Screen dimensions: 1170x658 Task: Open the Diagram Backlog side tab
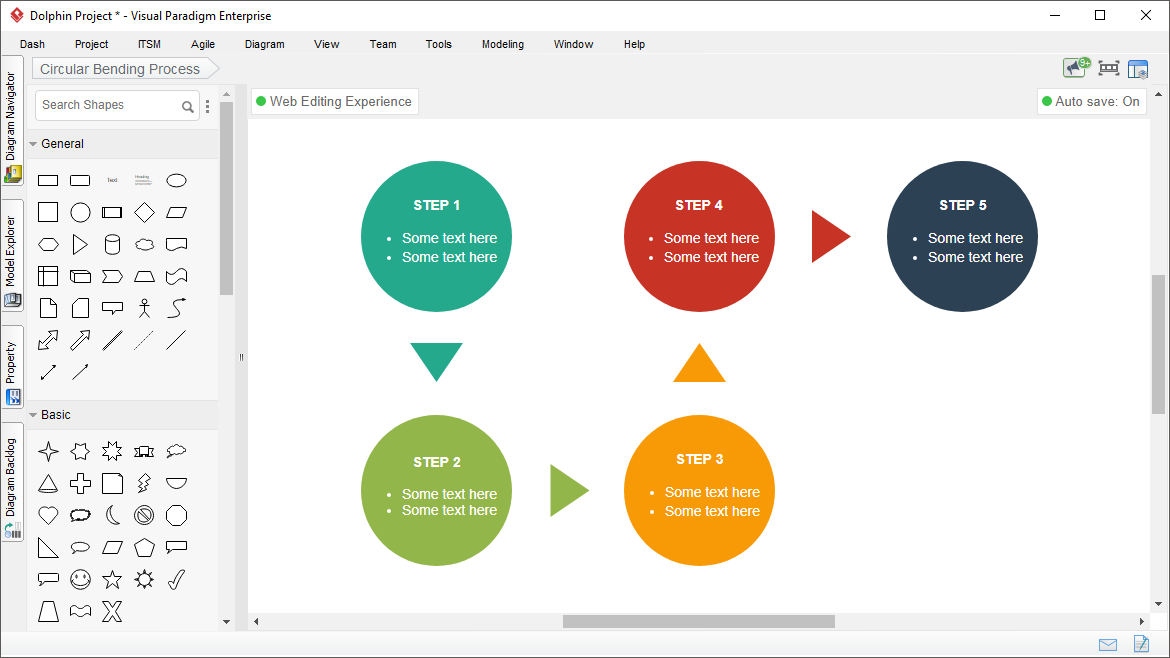click(x=11, y=482)
